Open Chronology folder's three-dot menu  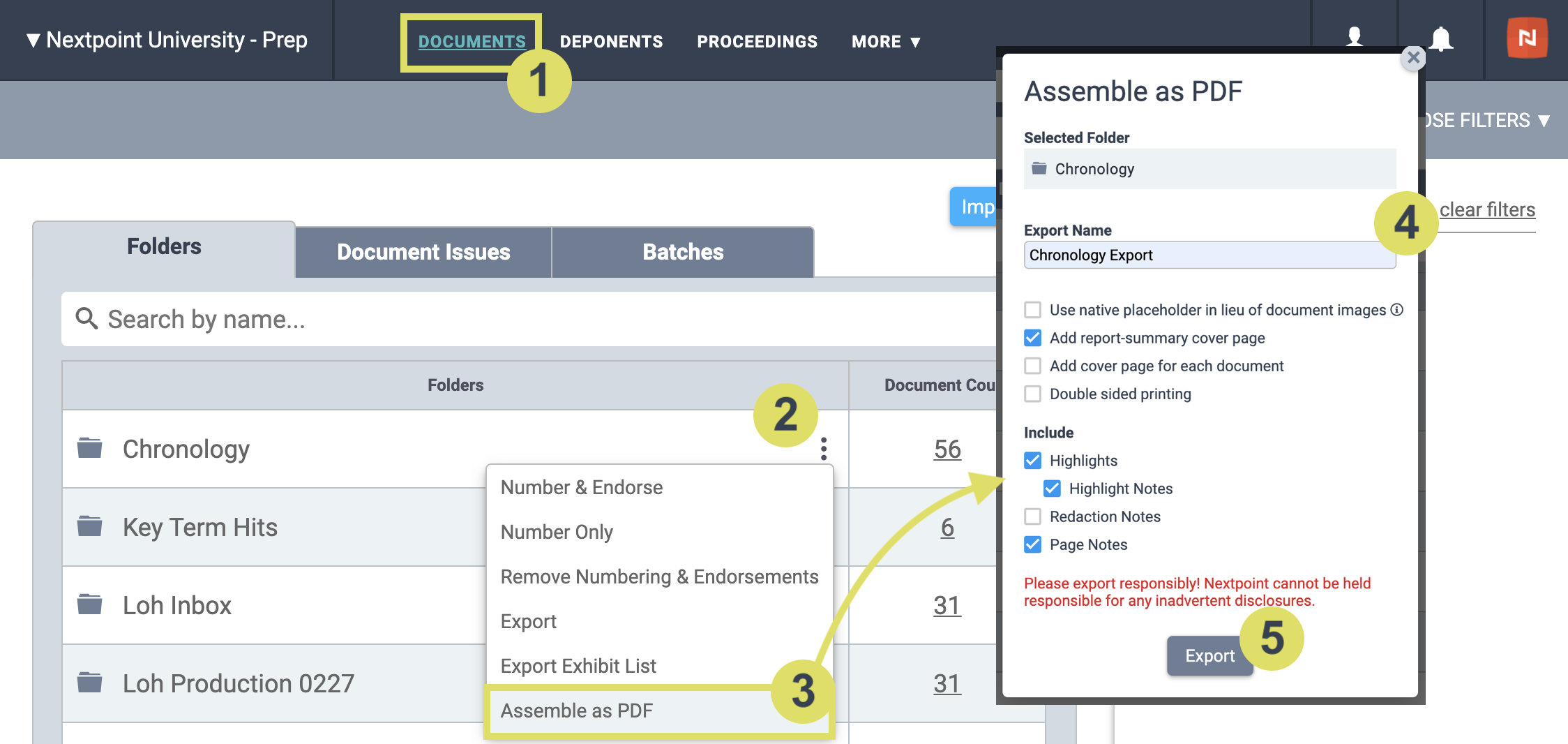[x=824, y=449]
